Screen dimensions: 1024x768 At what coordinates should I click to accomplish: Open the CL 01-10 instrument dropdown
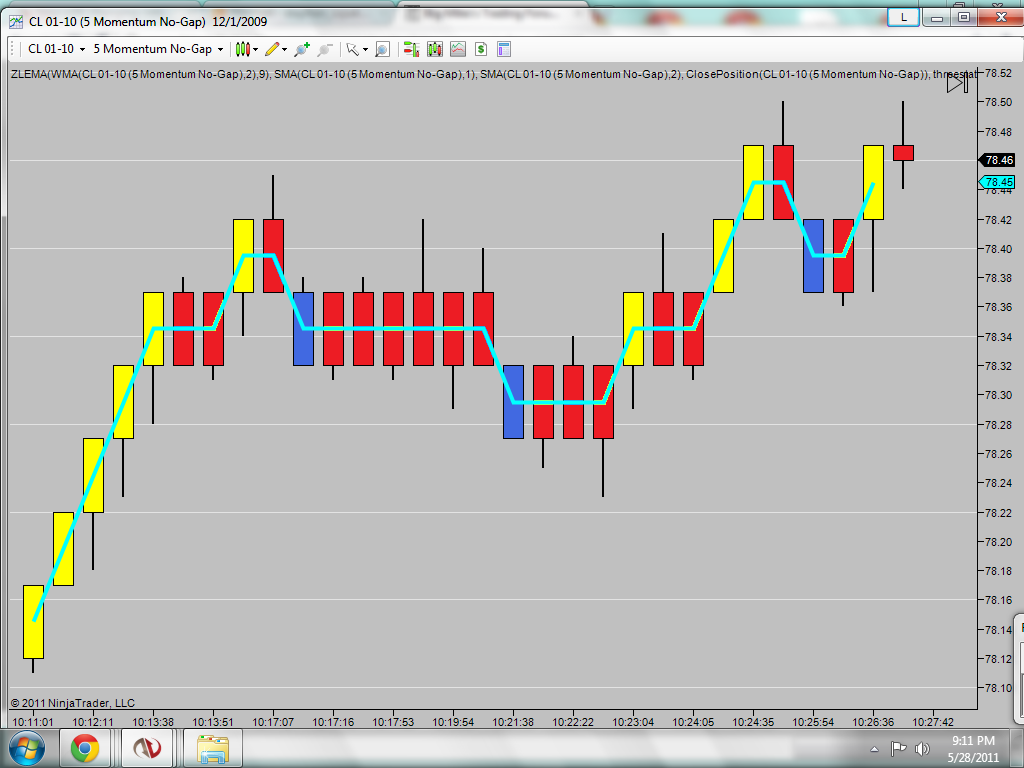coord(56,49)
